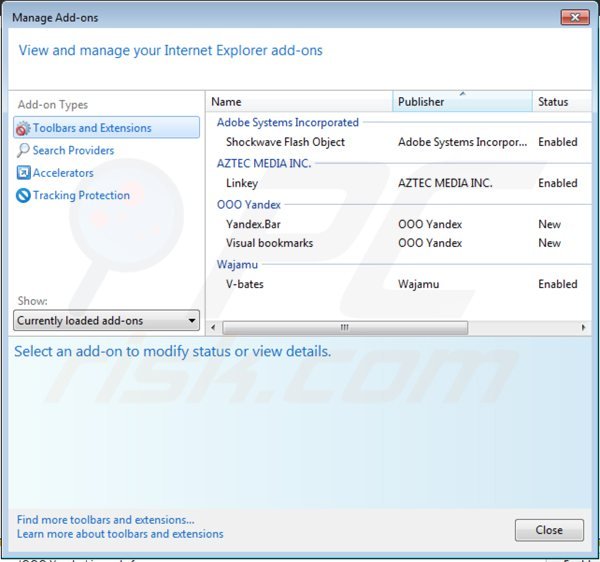Click the Toolbars and Extensions gear icon
This screenshot has width=600, height=562.
[23, 129]
